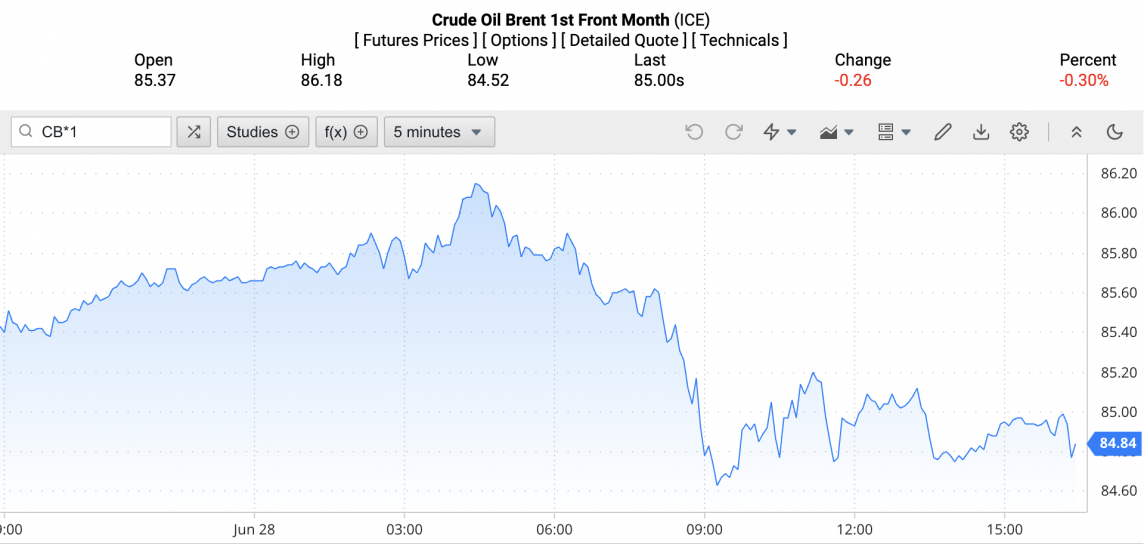Image resolution: width=1144 pixels, height=544 pixels.
Task: Open chart settings gear icon
Action: (x=1019, y=132)
